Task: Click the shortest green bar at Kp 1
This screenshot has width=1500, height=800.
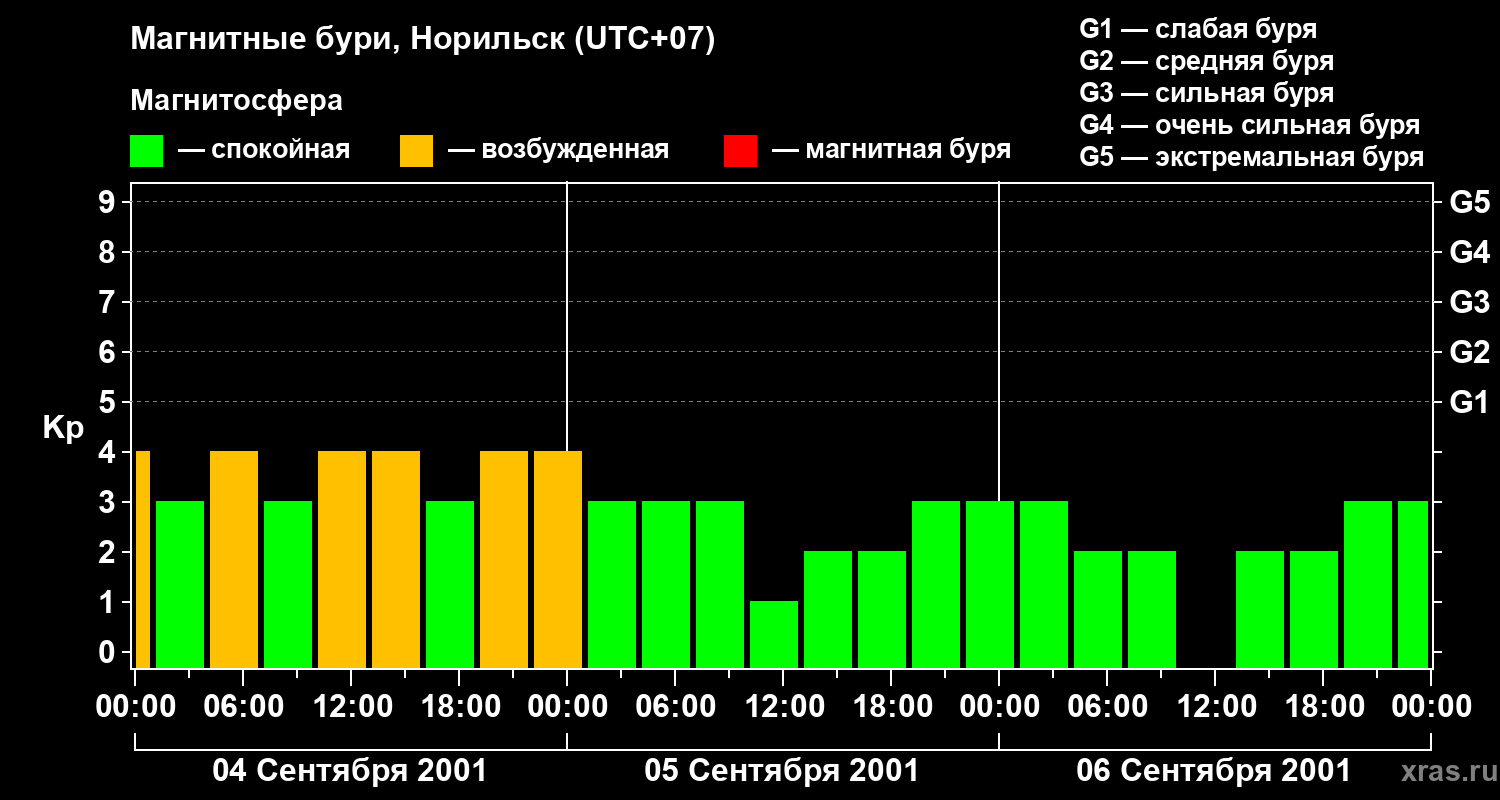Action: [774, 634]
